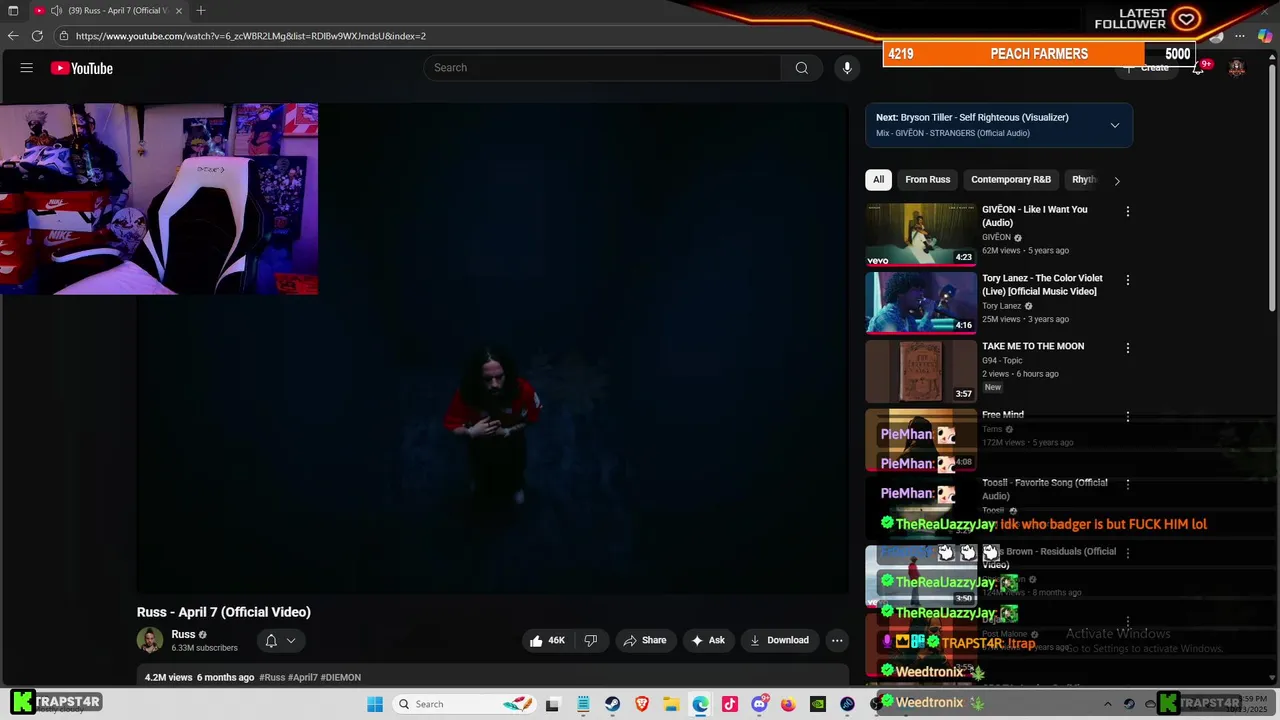The image size is (1280, 720).
Task: Click the #April7 hashtag
Action: 303,677
